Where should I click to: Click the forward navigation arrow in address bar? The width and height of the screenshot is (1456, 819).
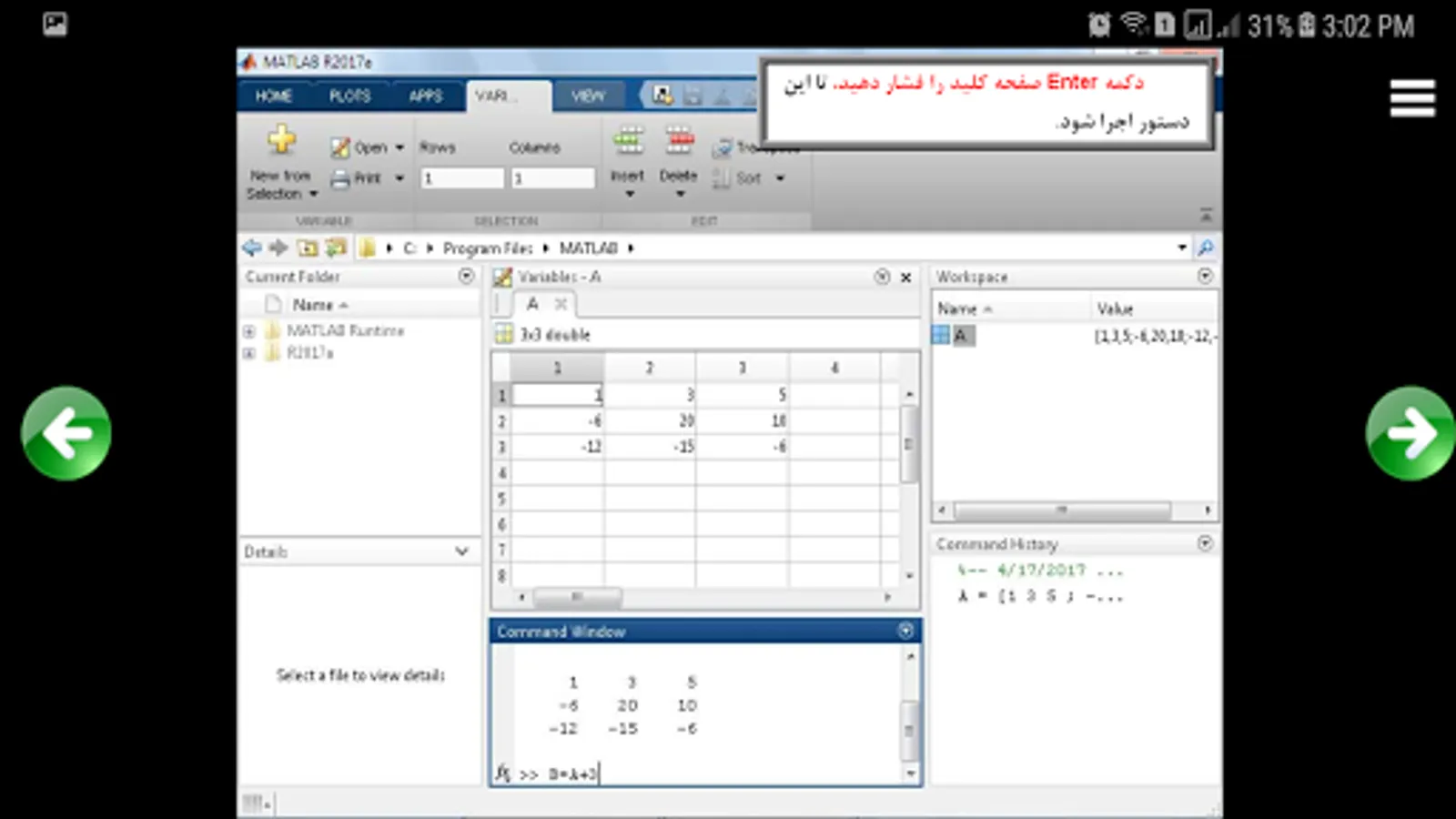[x=278, y=248]
